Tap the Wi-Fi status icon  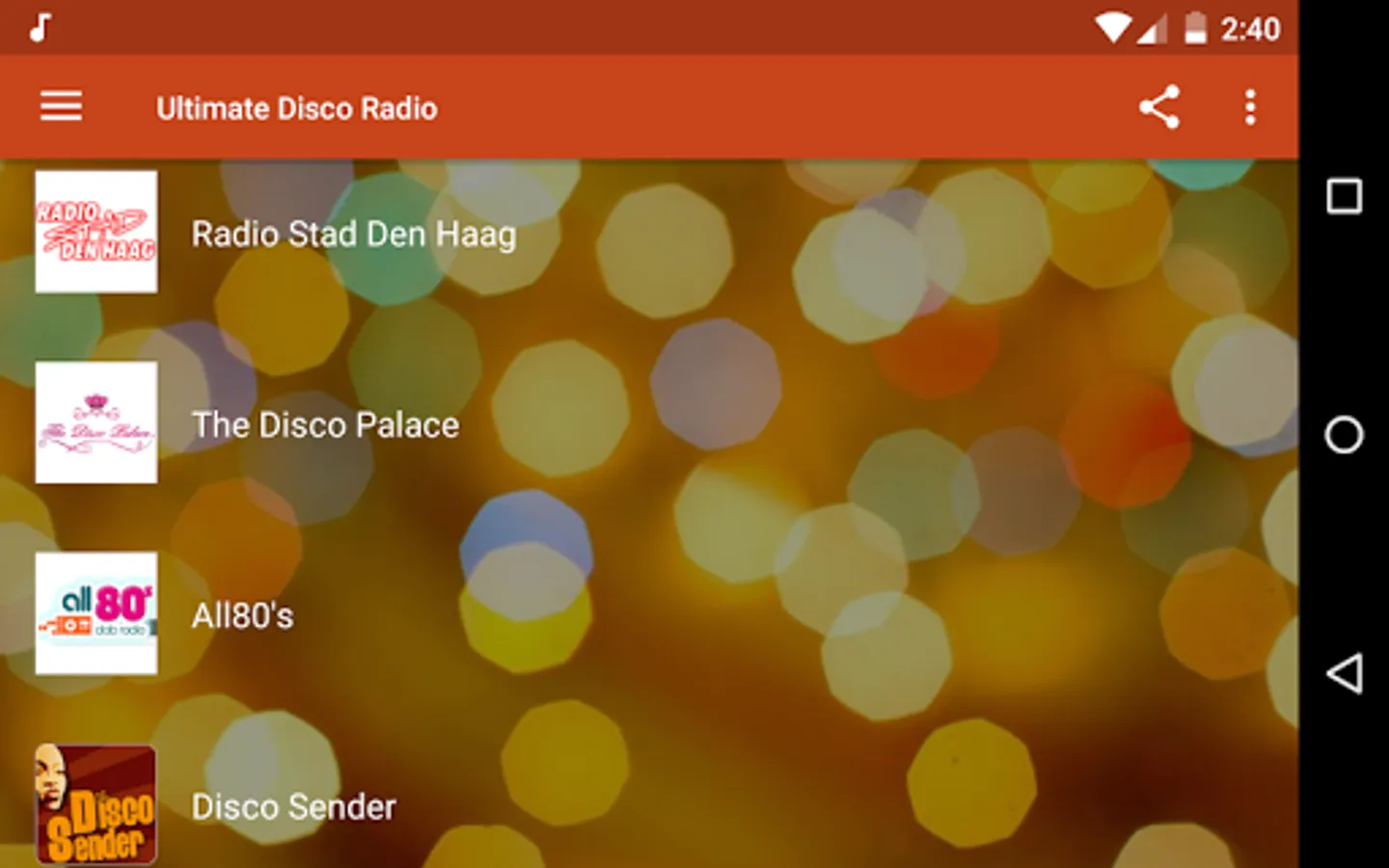(1113, 28)
